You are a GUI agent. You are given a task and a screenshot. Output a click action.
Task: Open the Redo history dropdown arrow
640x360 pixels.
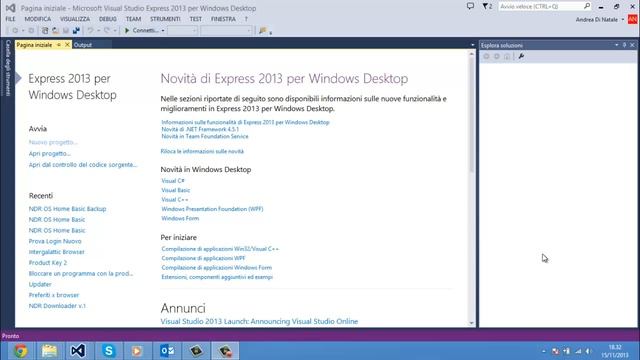(x=115, y=31)
